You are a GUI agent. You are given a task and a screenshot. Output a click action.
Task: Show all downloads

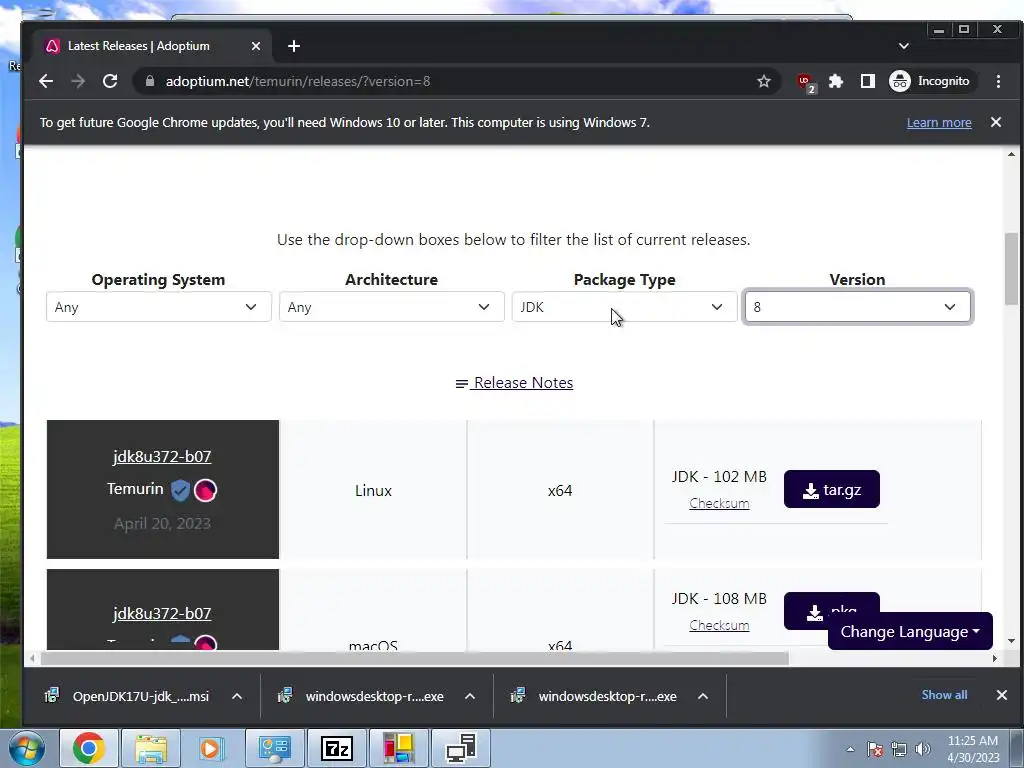[944, 695]
